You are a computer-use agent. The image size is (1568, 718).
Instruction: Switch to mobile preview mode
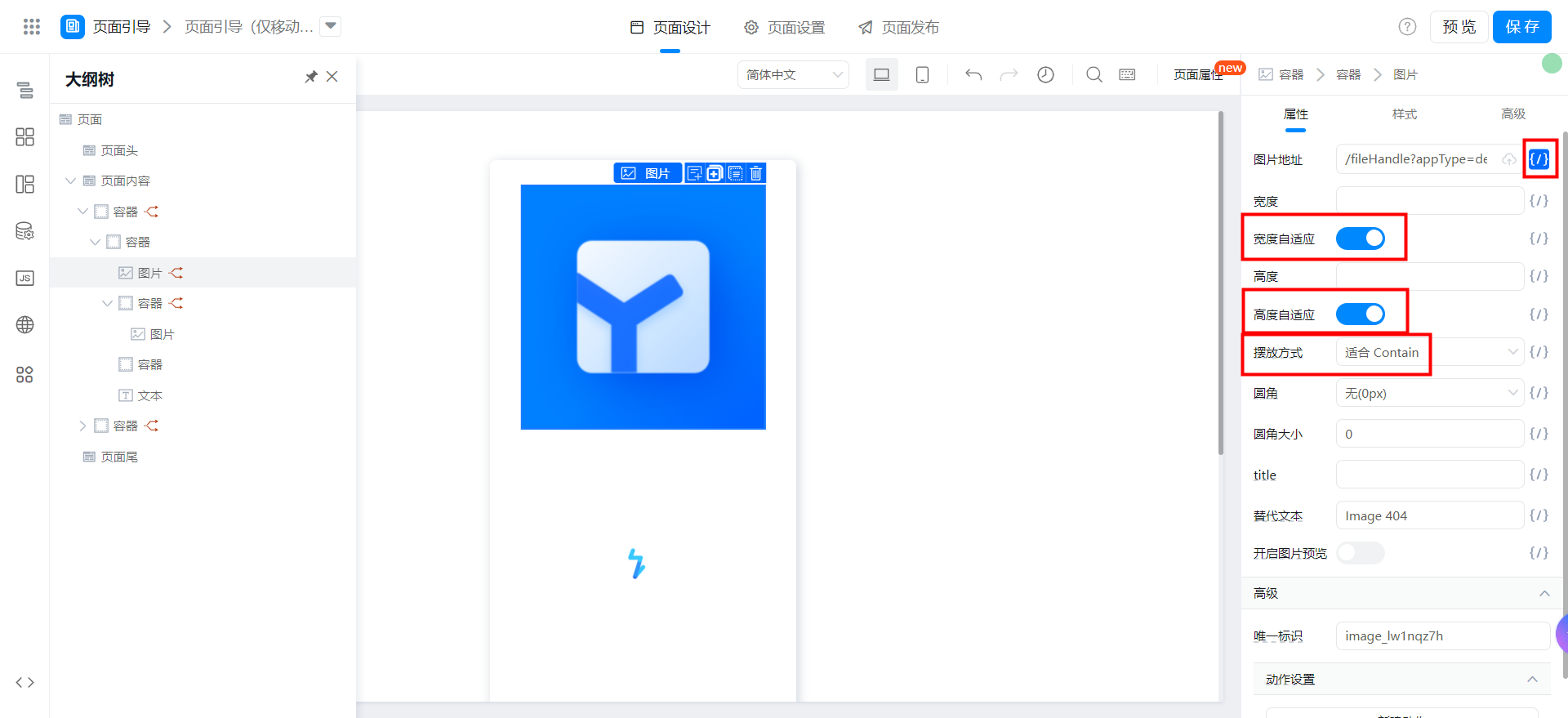point(922,74)
